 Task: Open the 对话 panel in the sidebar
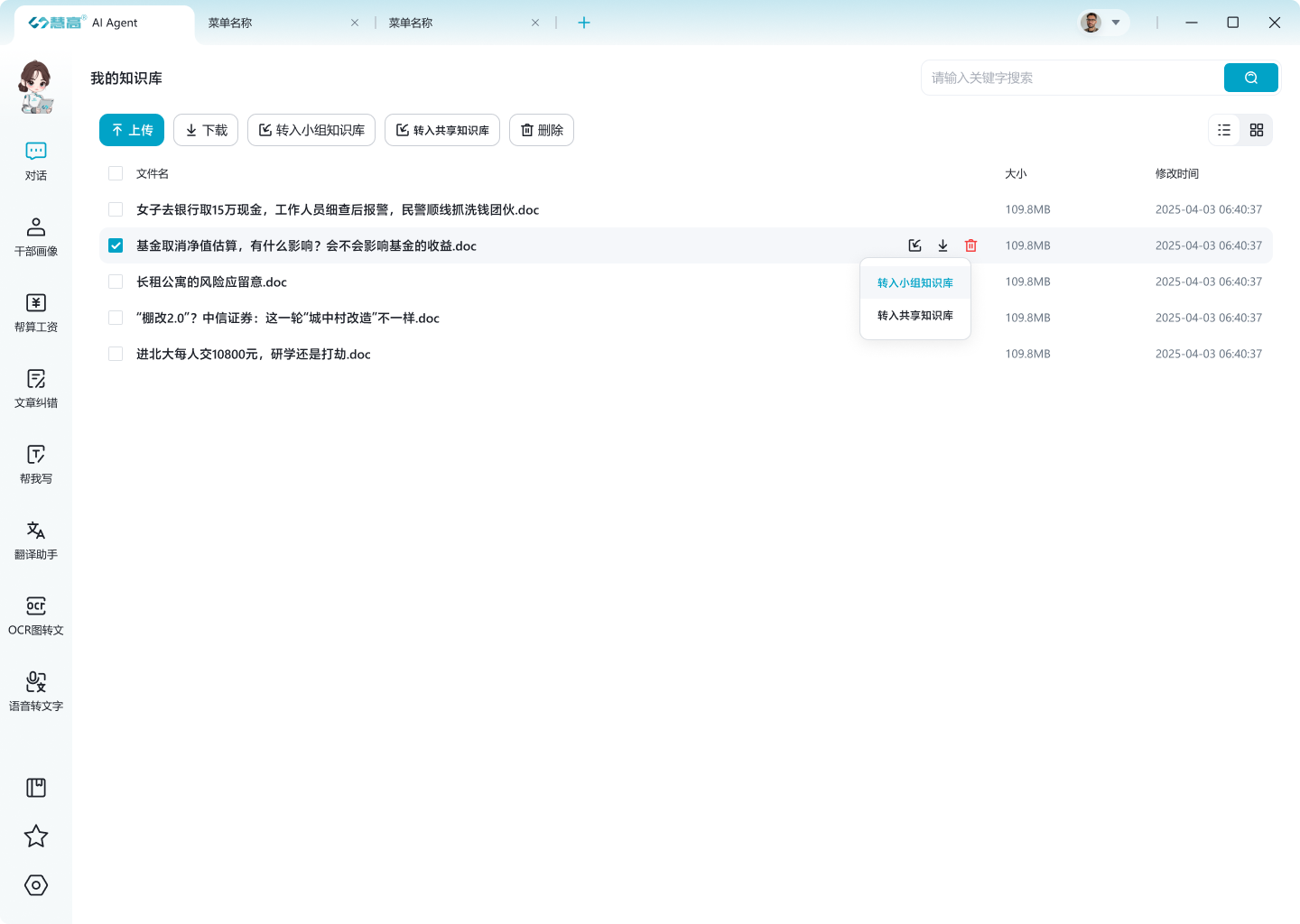click(x=35, y=161)
